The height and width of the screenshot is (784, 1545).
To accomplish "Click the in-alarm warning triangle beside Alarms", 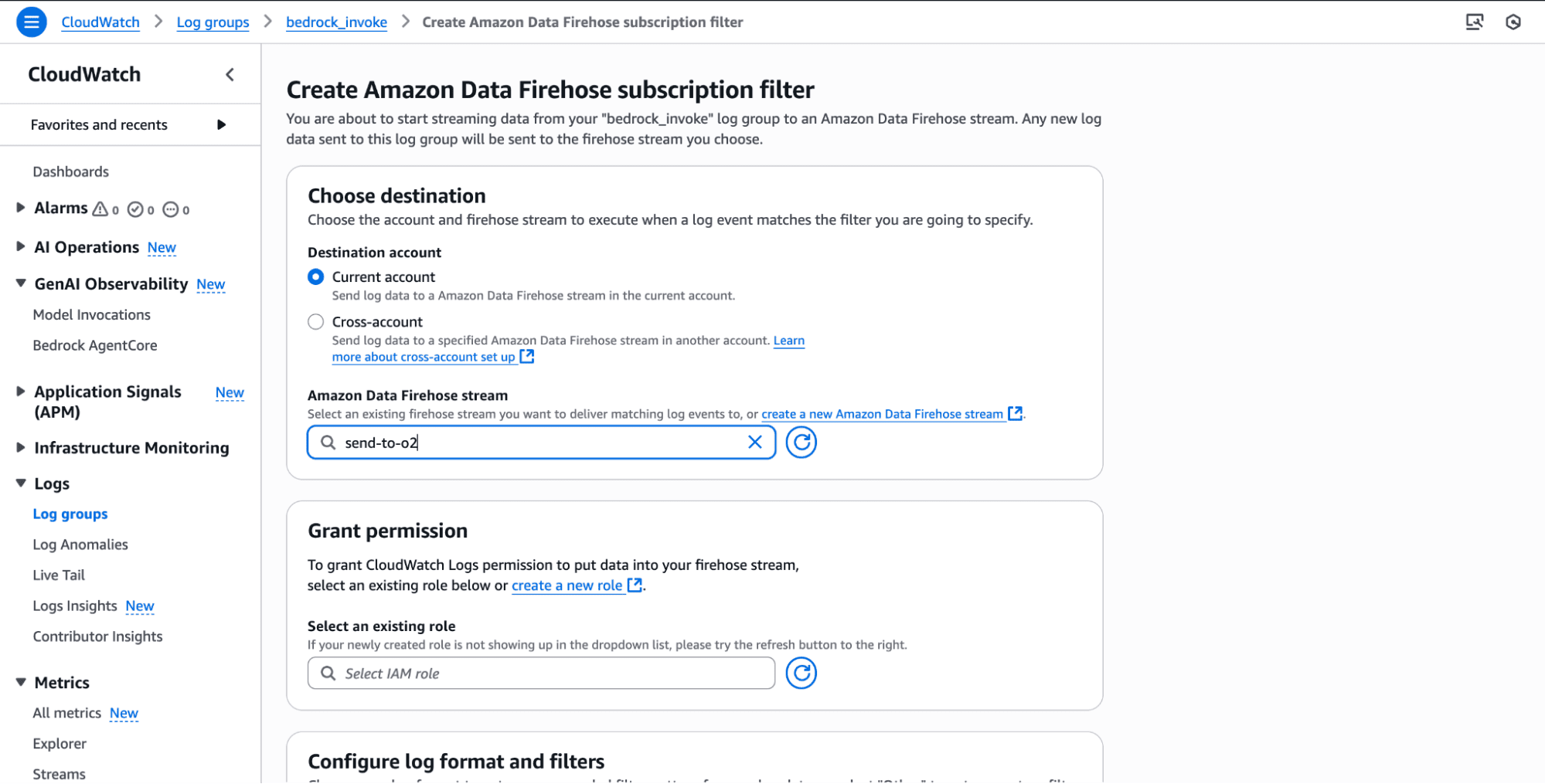I will point(101,209).
